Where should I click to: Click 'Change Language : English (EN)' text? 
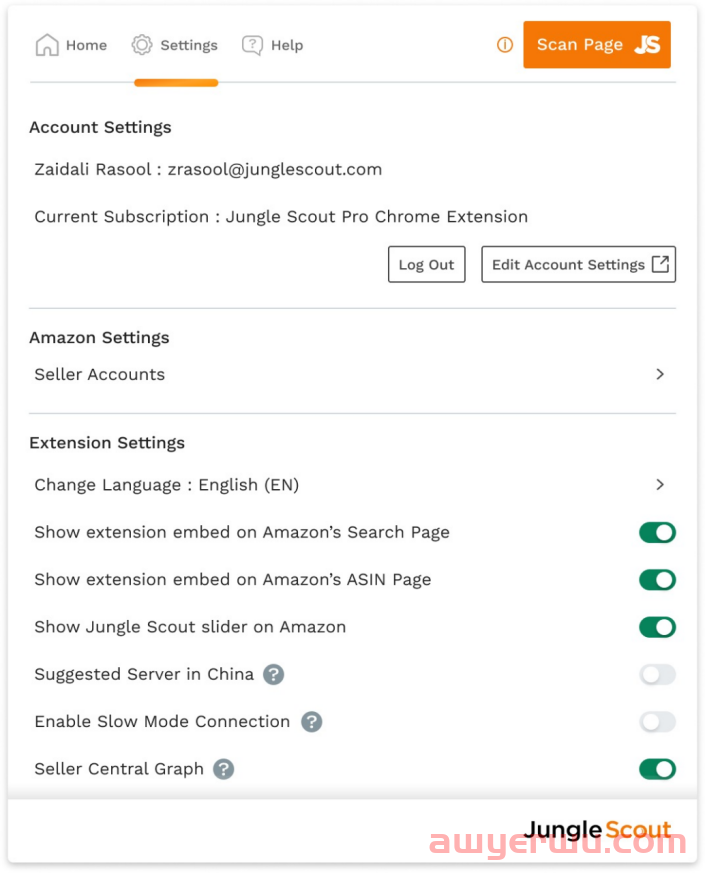pyautogui.click(x=167, y=485)
